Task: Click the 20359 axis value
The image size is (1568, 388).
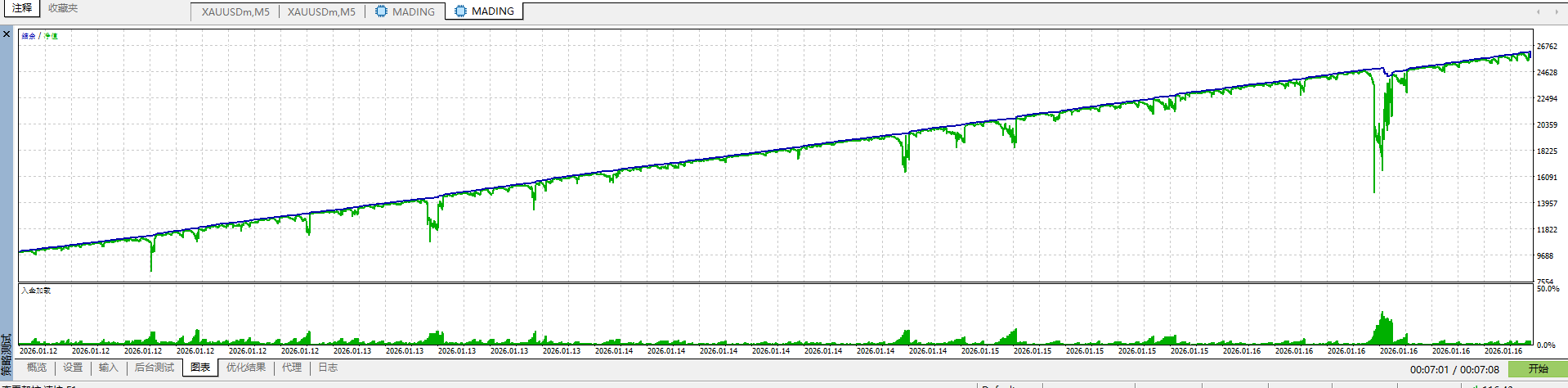Action: pyautogui.click(x=1547, y=125)
